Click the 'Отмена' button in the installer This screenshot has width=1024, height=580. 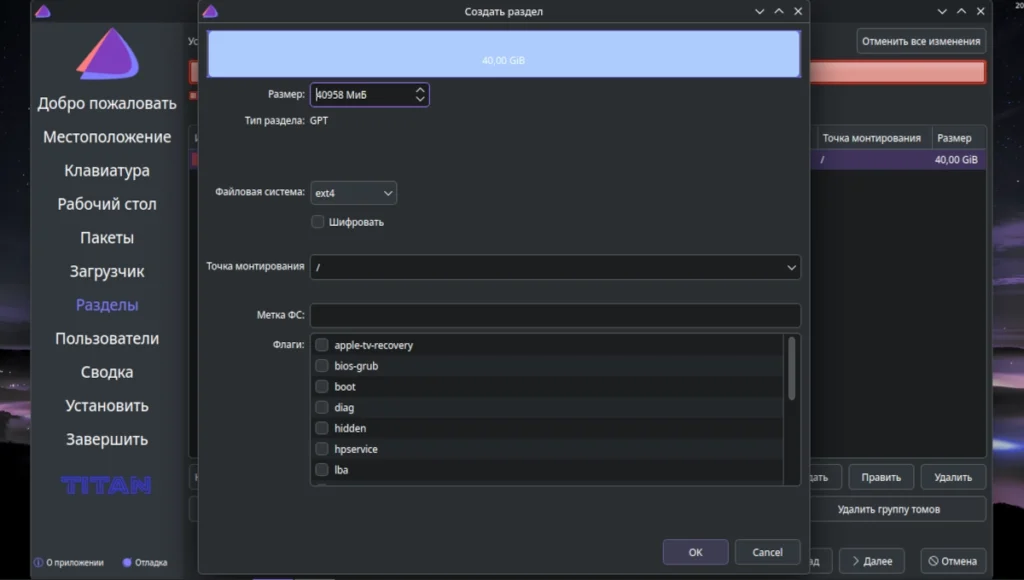point(953,561)
